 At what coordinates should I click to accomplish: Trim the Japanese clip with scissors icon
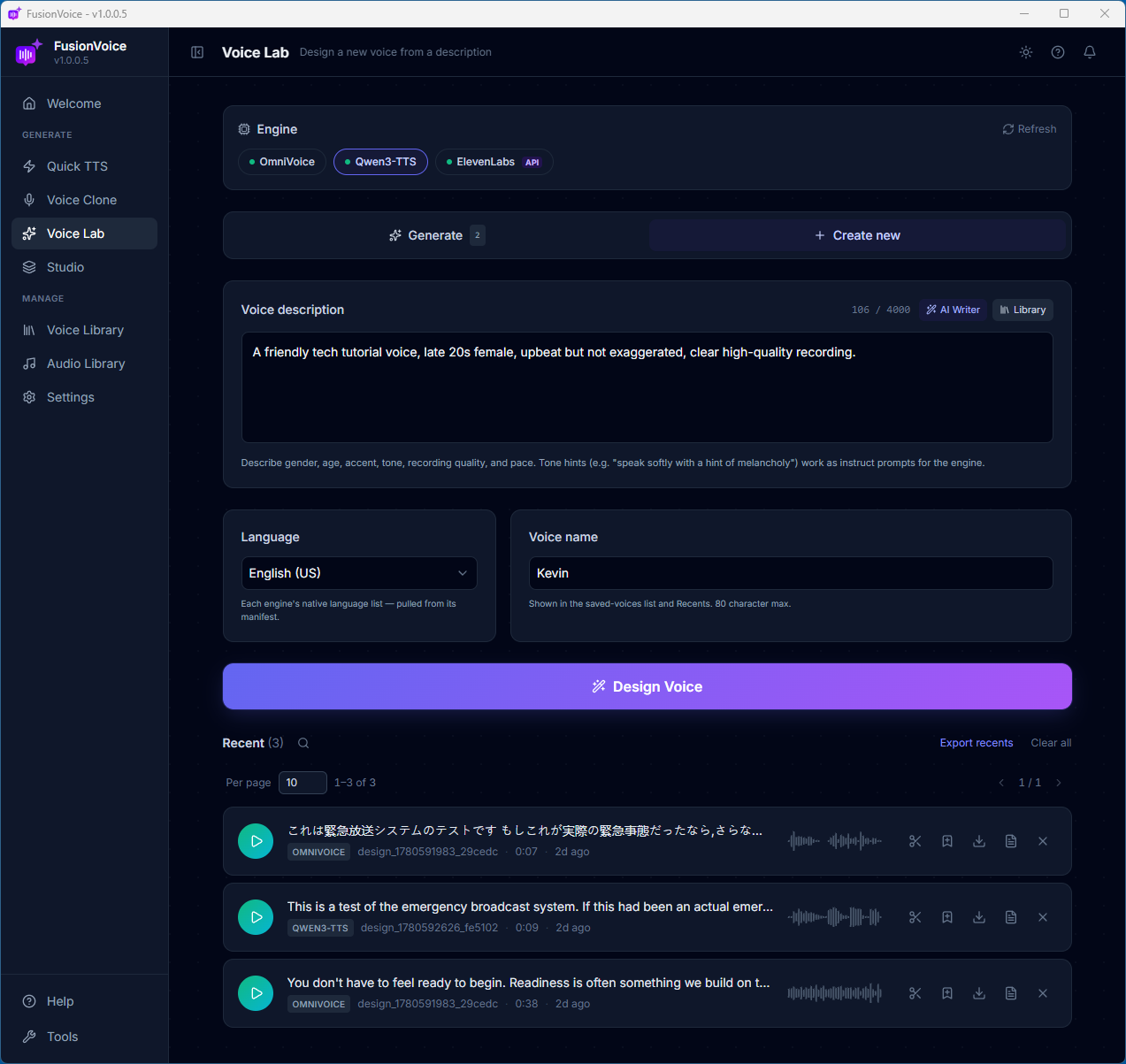915,841
